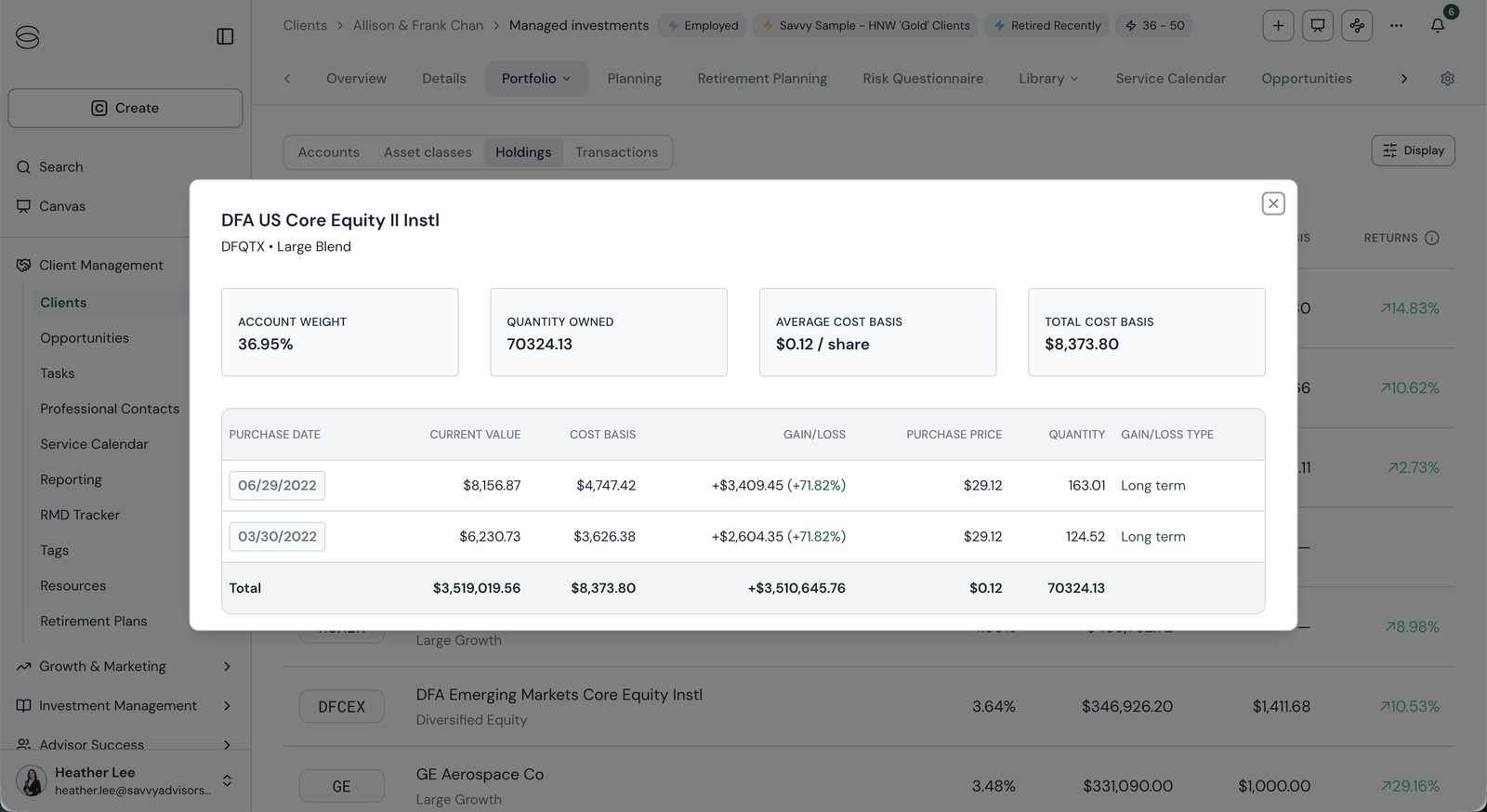The height and width of the screenshot is (812, 1487).
Task: Click the plus add icon in header
Action: [x=1278, y=26]
